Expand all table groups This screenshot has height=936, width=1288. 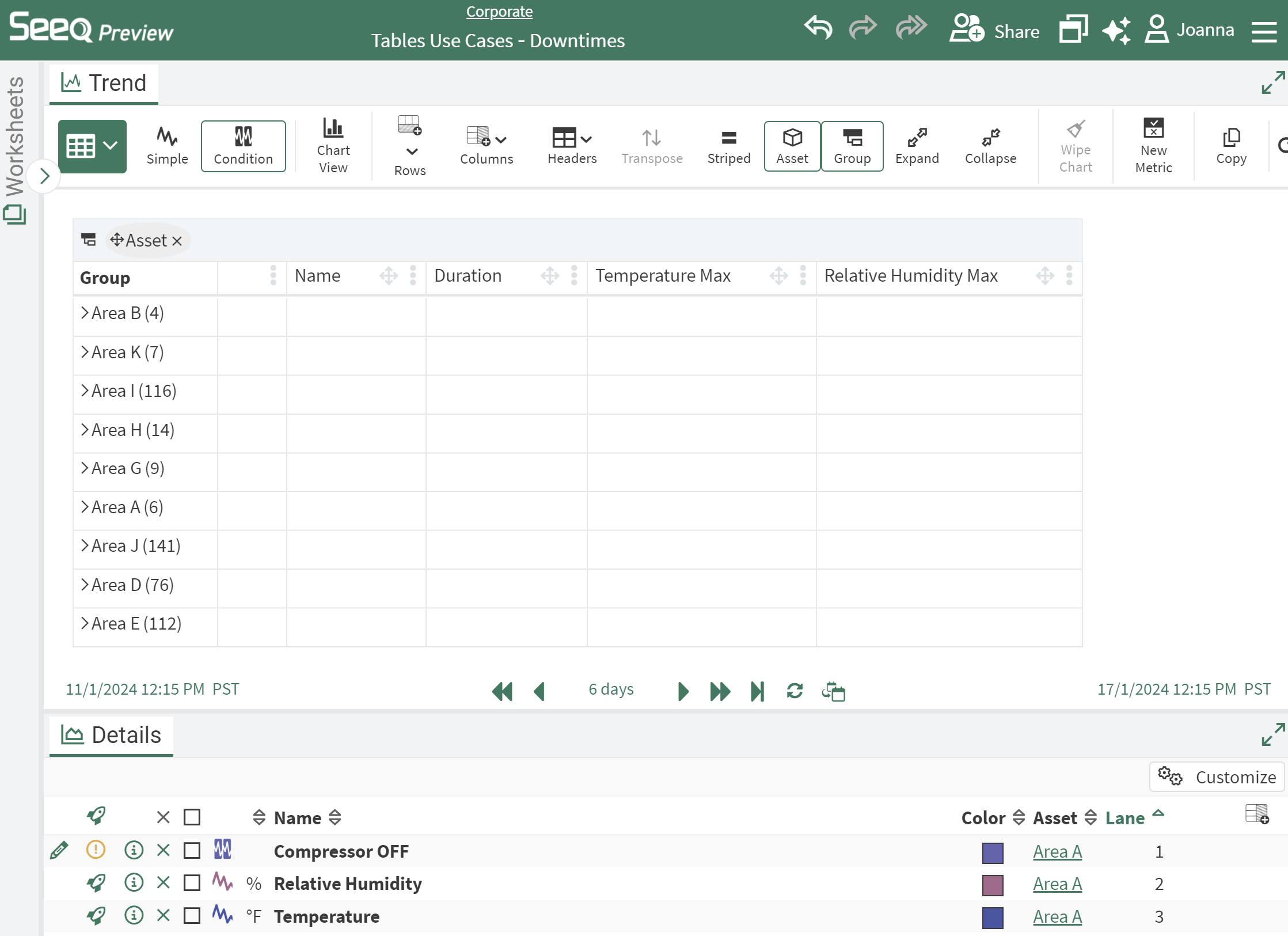917,146
